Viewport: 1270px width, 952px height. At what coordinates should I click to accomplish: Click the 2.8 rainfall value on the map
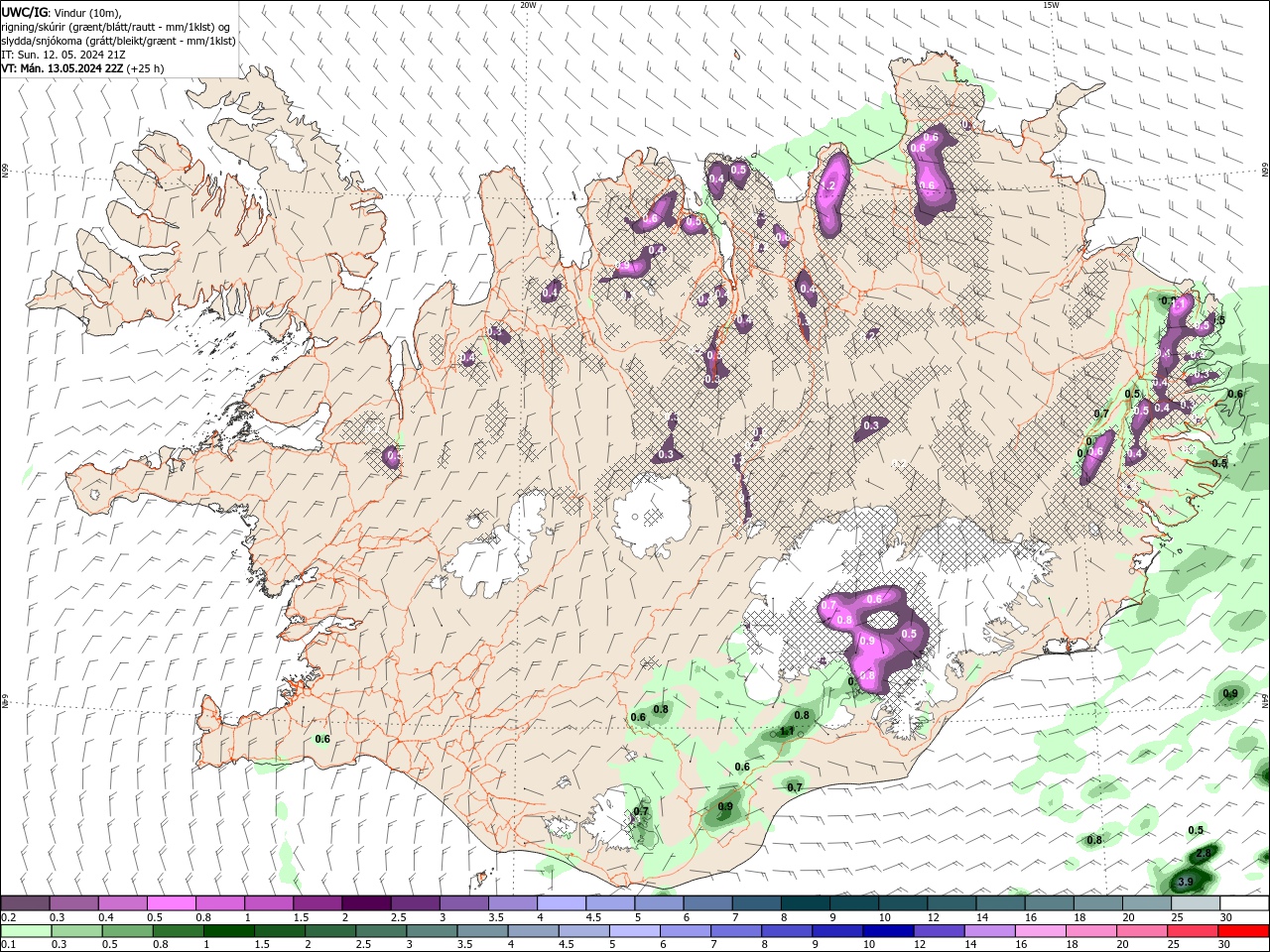click(x=1205, y=853)
